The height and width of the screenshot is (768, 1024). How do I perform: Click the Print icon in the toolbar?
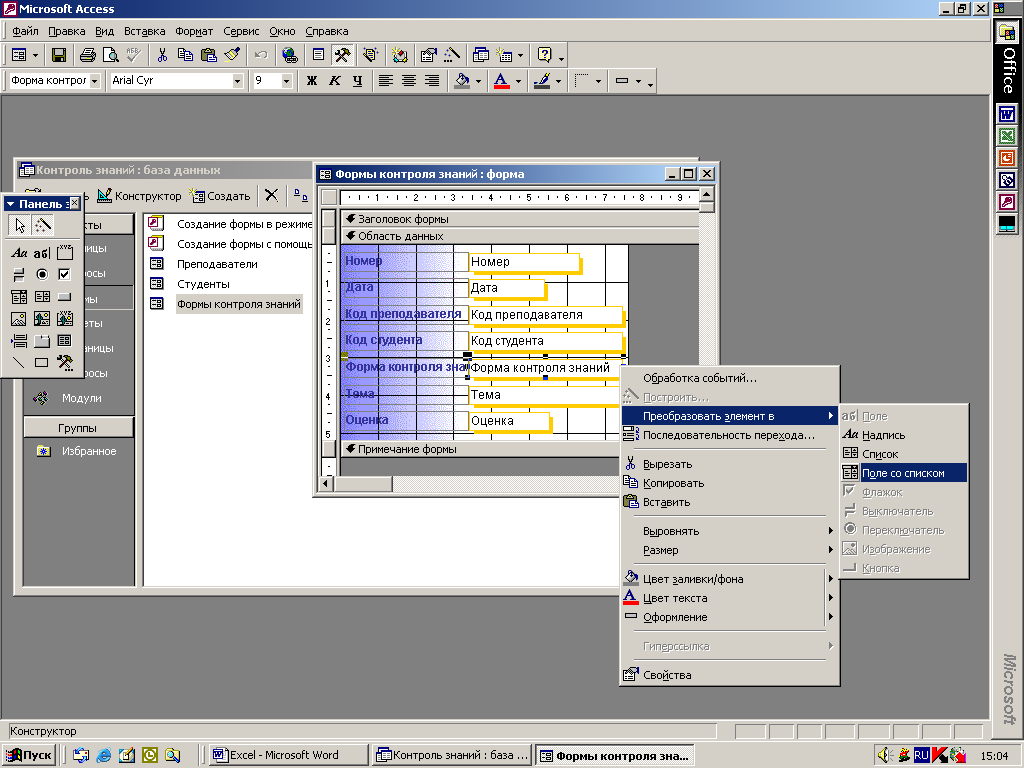pos(88,56)
